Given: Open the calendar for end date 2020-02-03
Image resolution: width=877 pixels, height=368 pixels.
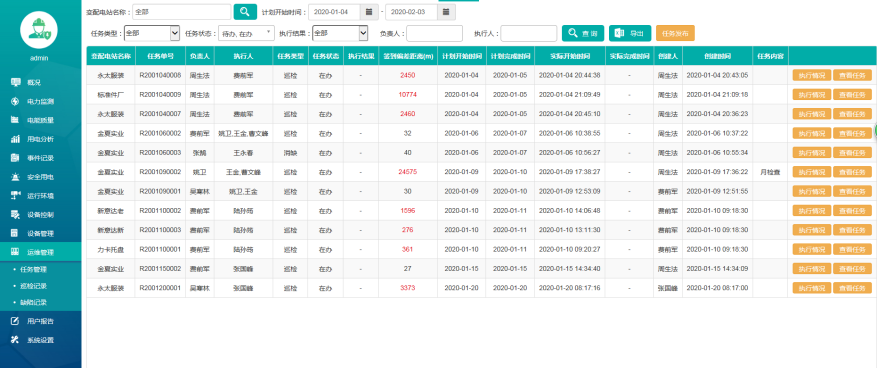Looking at the screenshot, I should pos(446,12).
